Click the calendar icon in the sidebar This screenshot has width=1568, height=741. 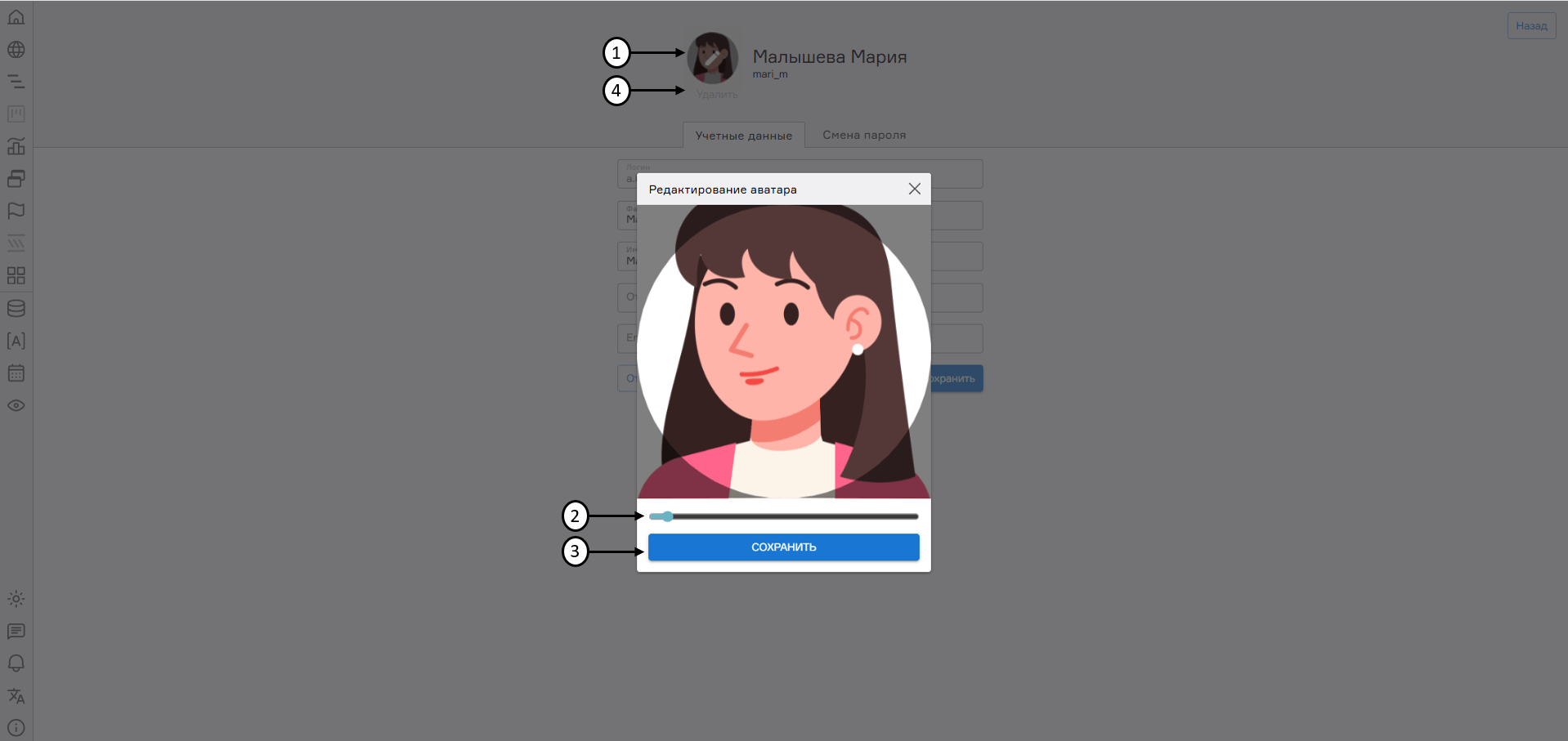click(x=16, y=373)
